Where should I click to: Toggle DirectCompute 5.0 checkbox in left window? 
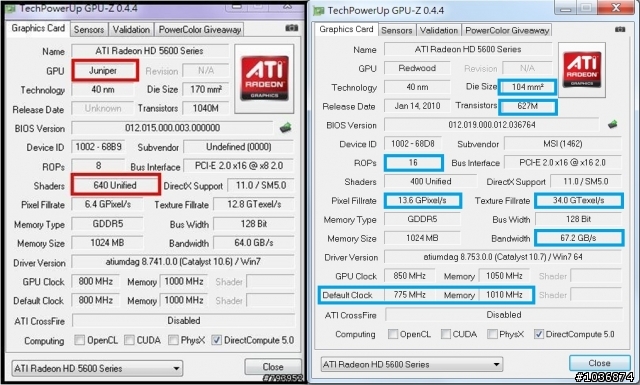point(217,340)
